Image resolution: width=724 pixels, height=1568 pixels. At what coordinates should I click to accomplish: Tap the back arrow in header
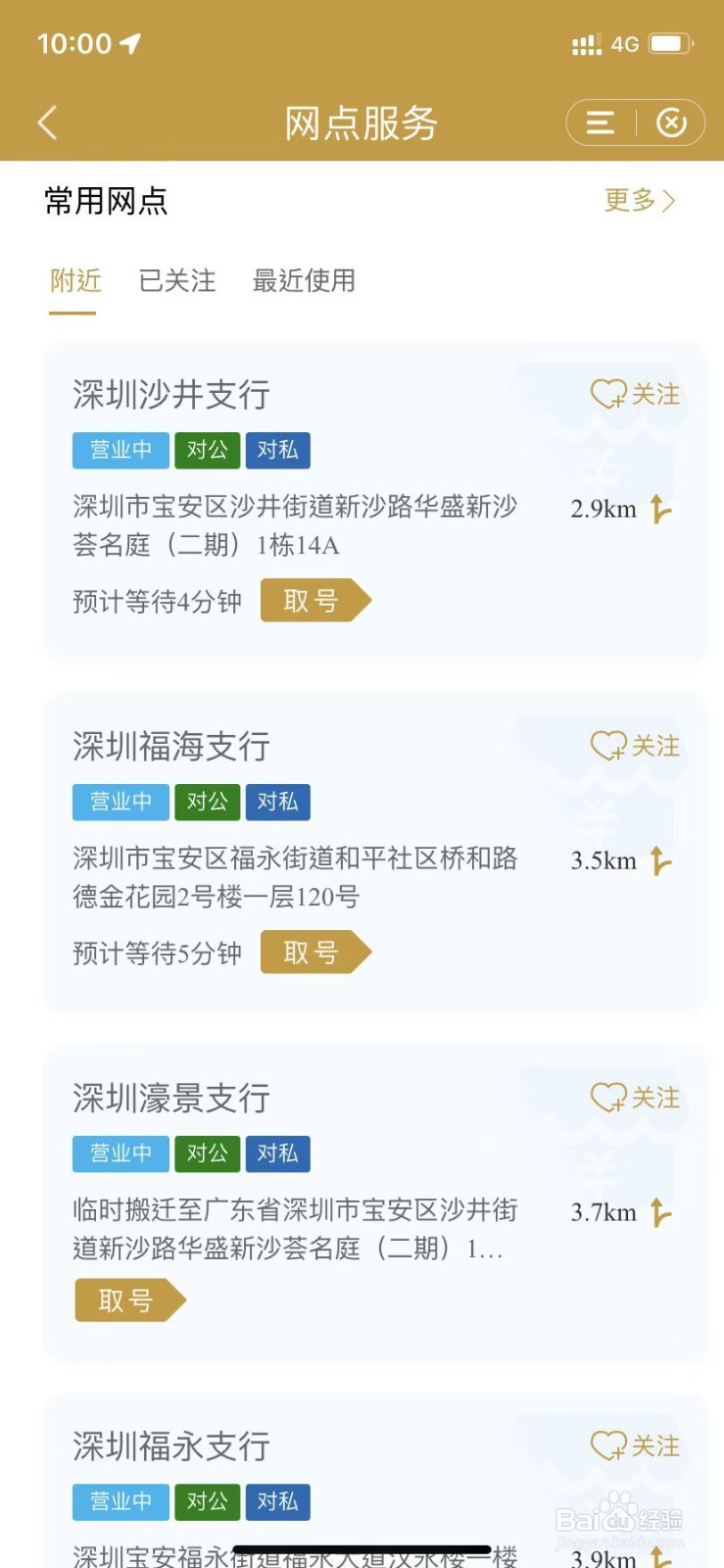coord(47,122)
